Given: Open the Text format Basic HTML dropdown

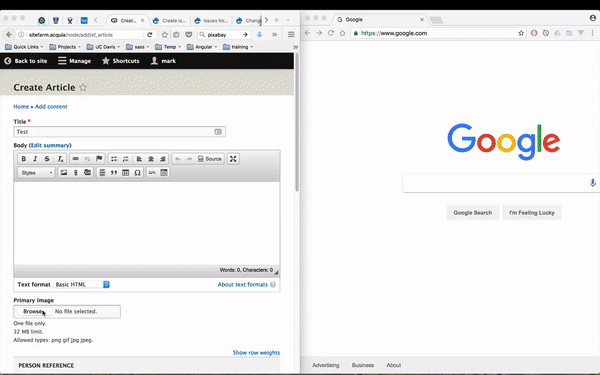Looking at the screenshot, I should point(82,284).
